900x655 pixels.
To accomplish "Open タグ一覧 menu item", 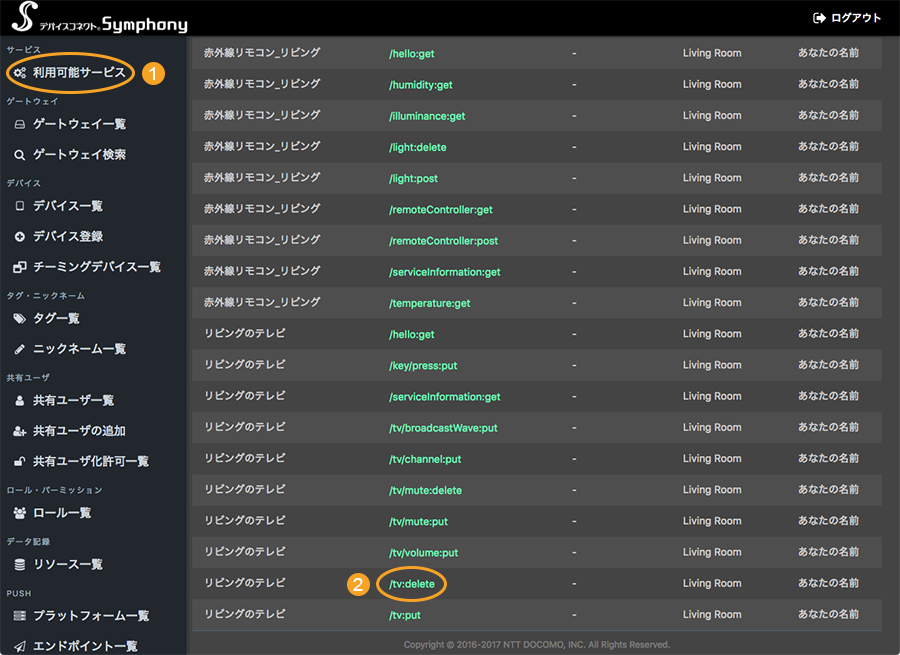I will coord(56,319).
